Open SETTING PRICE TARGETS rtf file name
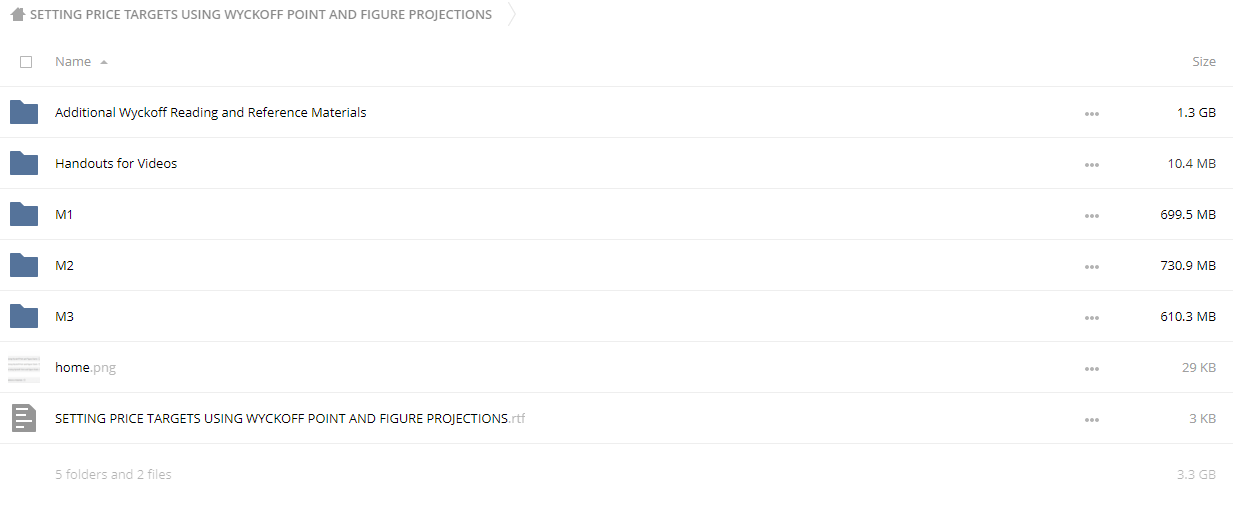1233x505 pixels. (x=290, y=418)
